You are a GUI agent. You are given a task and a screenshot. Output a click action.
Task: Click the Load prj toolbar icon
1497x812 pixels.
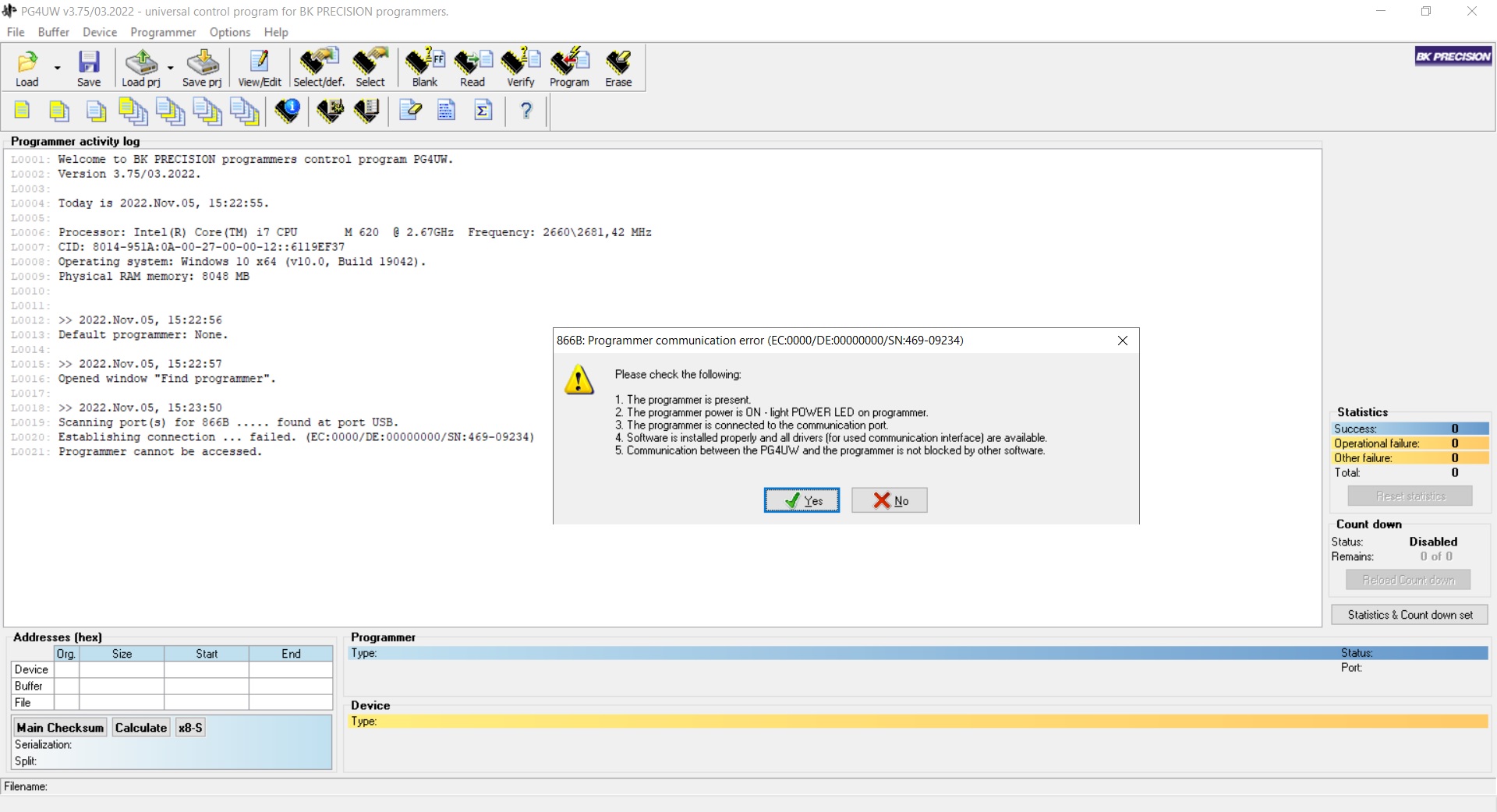141,68
